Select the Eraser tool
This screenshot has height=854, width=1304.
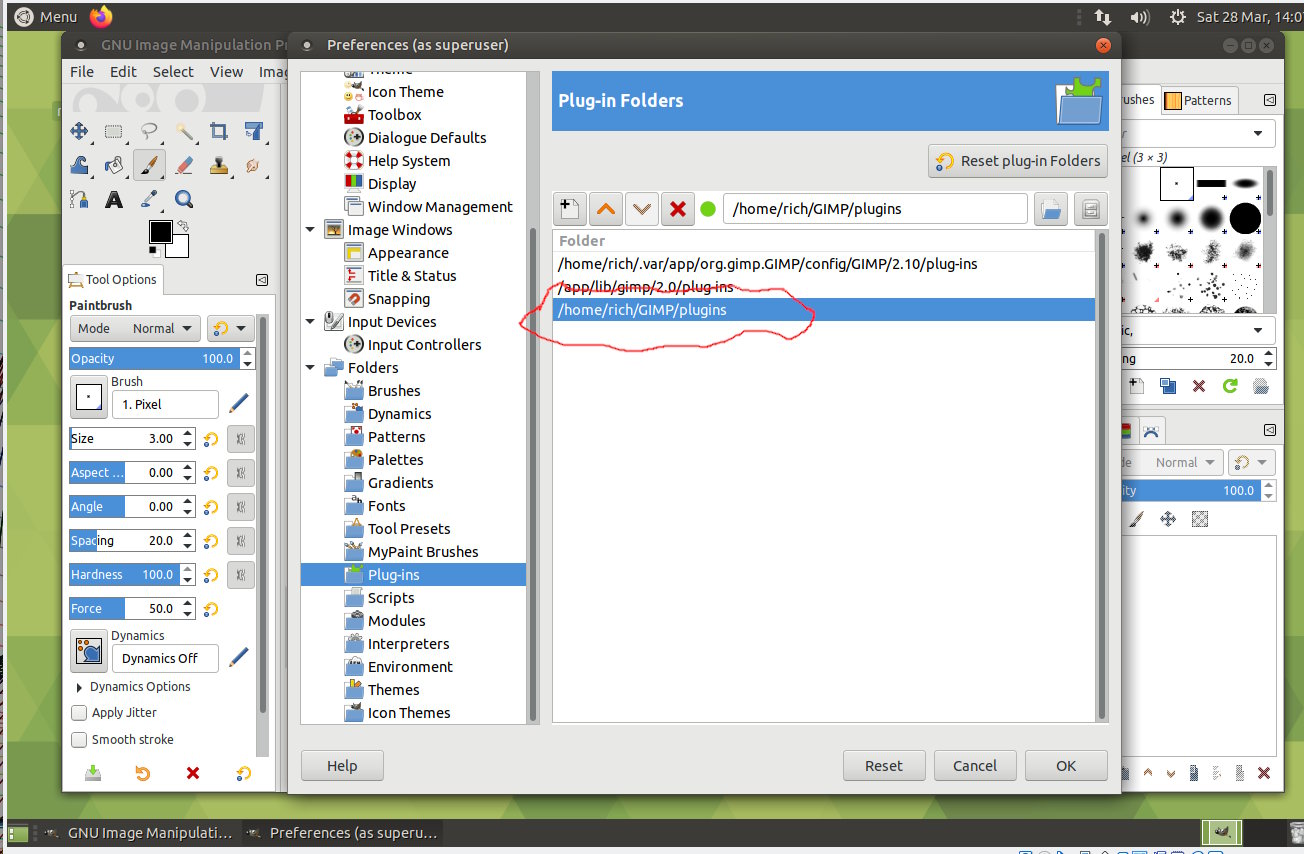click(x=184, y=165)
